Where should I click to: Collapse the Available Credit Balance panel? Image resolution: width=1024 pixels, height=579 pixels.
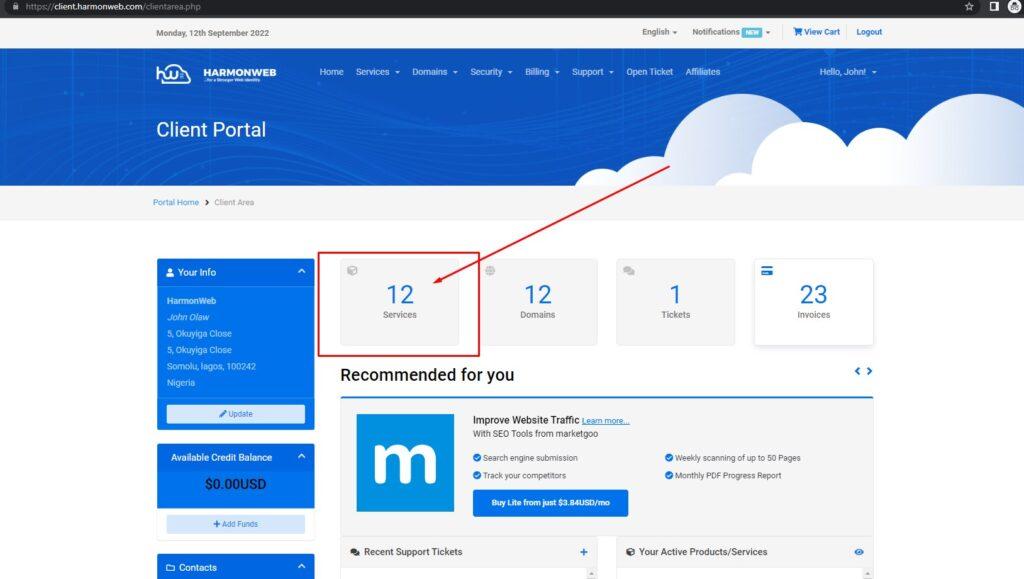[x=301, y=457]
